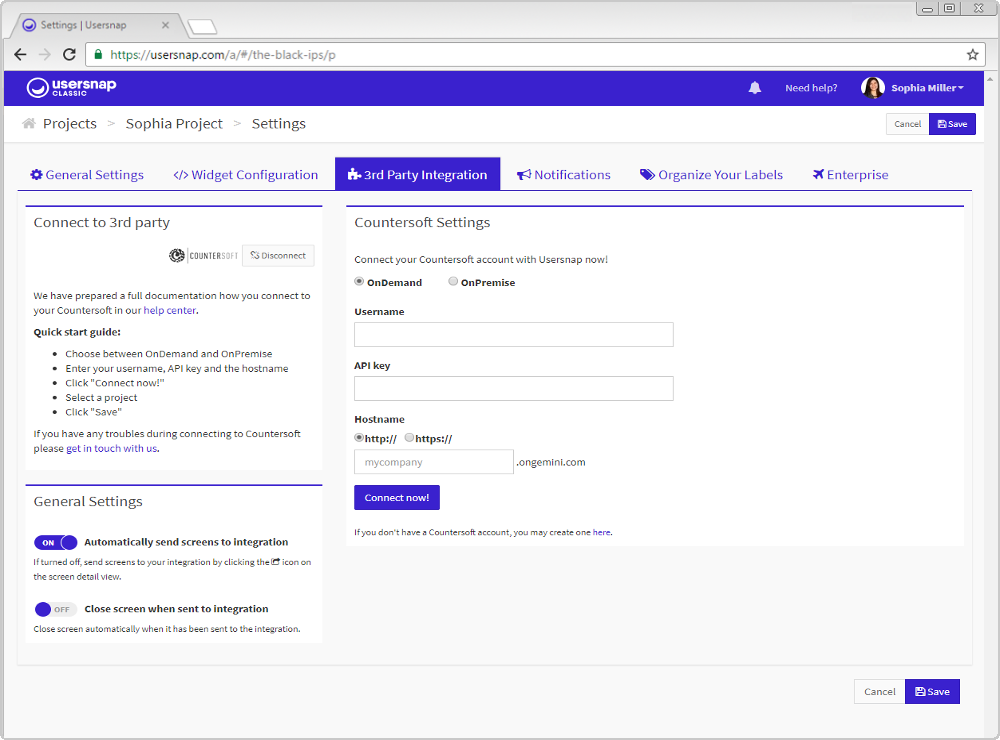Click Settings in the breadcrumb
The width and height of the screenshot is (1000, 740).
pos(279,124)
